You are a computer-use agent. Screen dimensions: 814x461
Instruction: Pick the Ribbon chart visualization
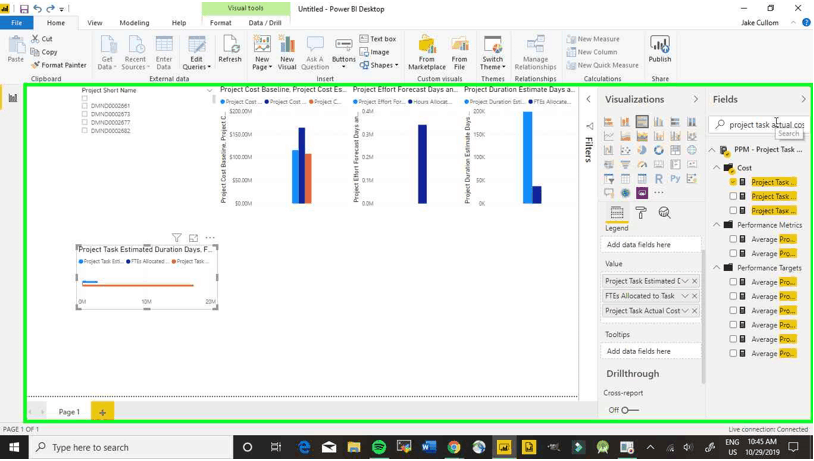pyautogui.click(x=691, y=136)
